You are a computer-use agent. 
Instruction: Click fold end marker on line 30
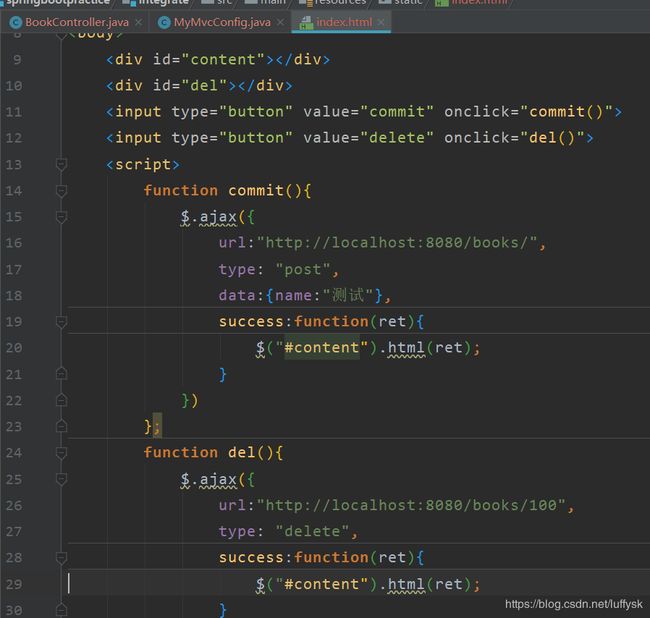pyautogui.click(x=61, y=610)
